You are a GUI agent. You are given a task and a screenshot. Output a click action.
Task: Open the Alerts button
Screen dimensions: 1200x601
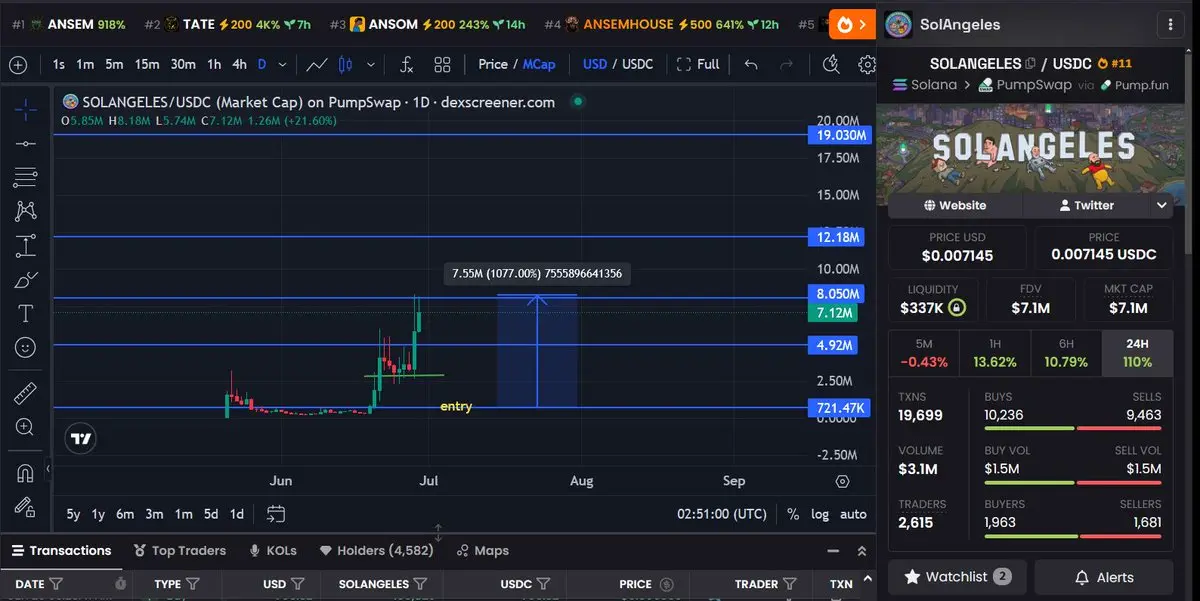coord(1104,577)
